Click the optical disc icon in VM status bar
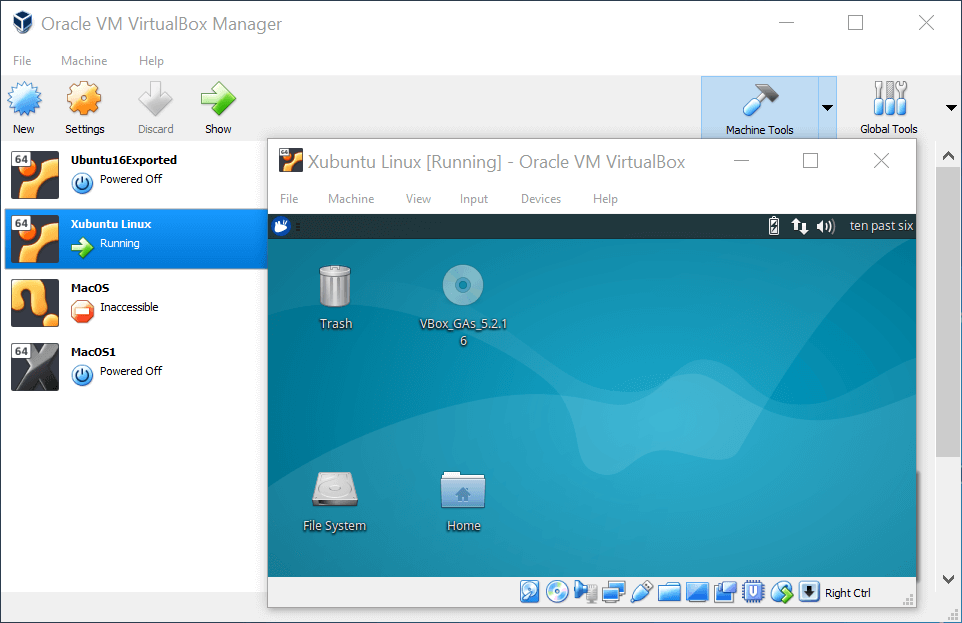This screenshot has height=623, width=962. click(557, 592)
